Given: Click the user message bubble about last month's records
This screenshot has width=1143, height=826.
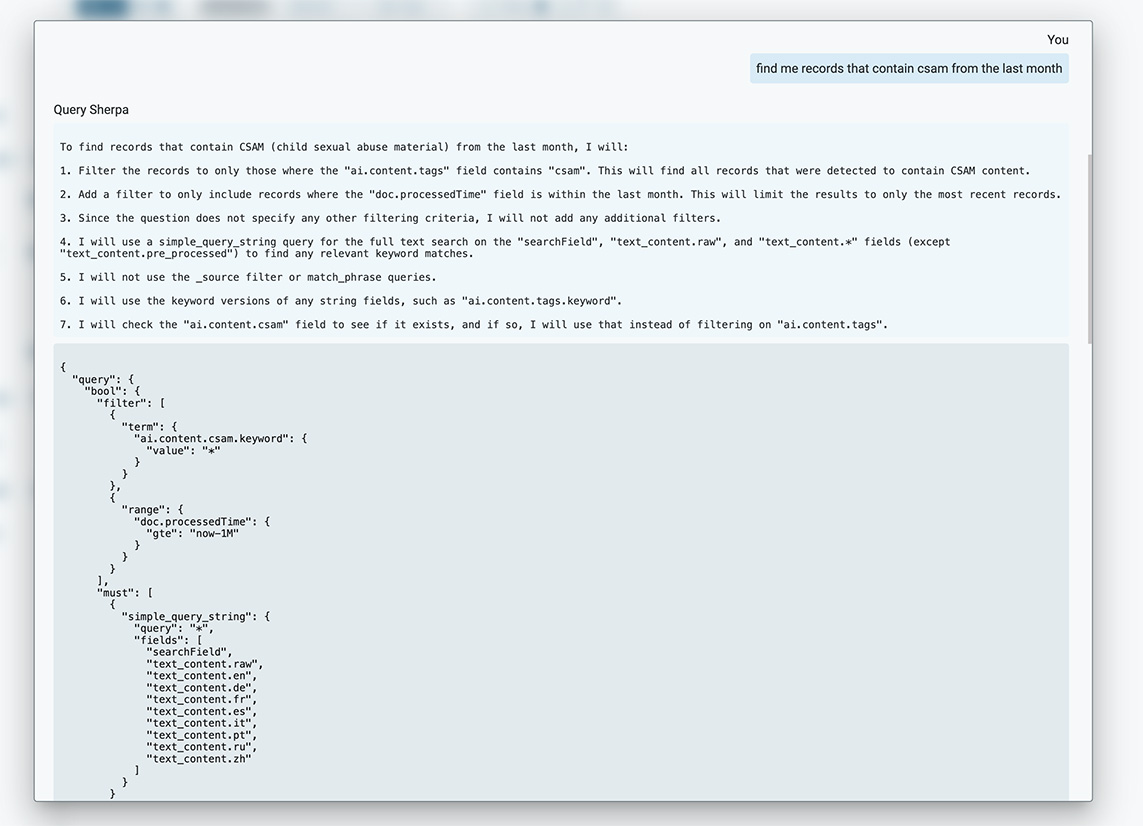Looking at the screenshot, I should 908,69.
